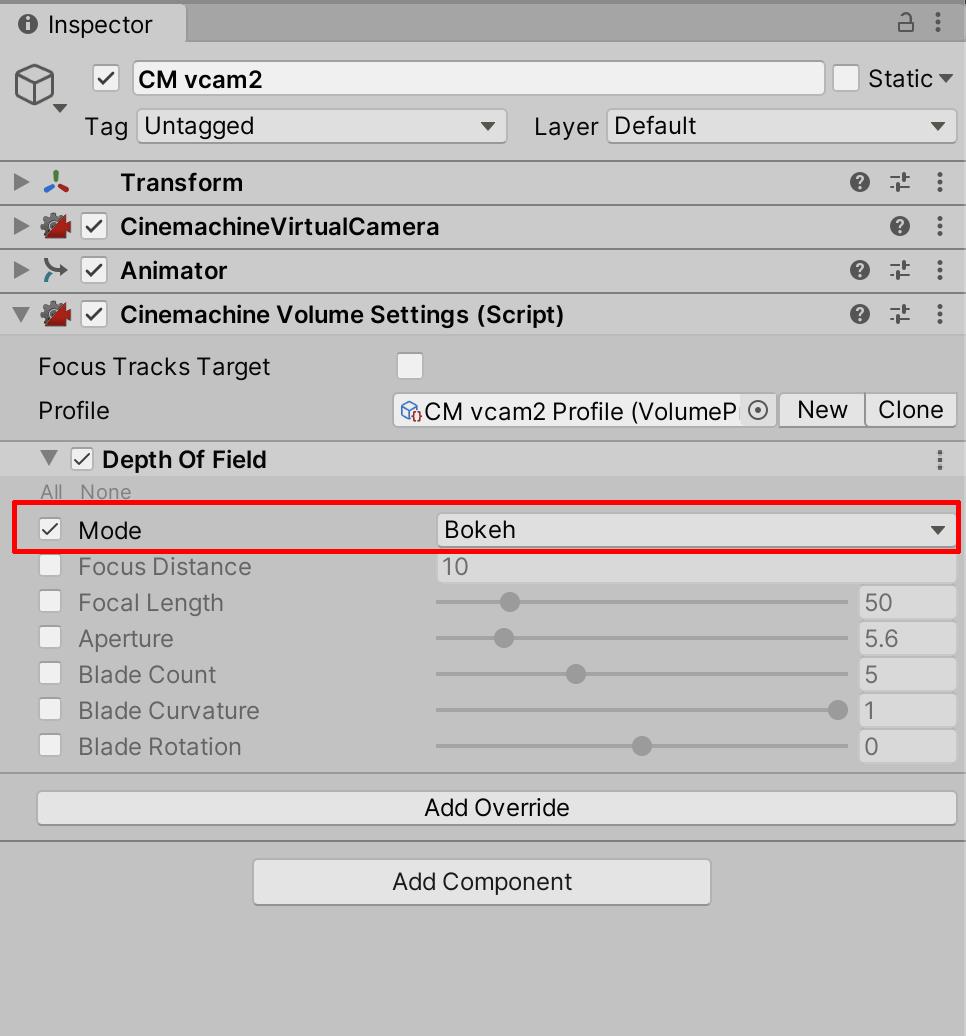Click the Inspector lock icon

pyautogui.click(x=905, y=23)
